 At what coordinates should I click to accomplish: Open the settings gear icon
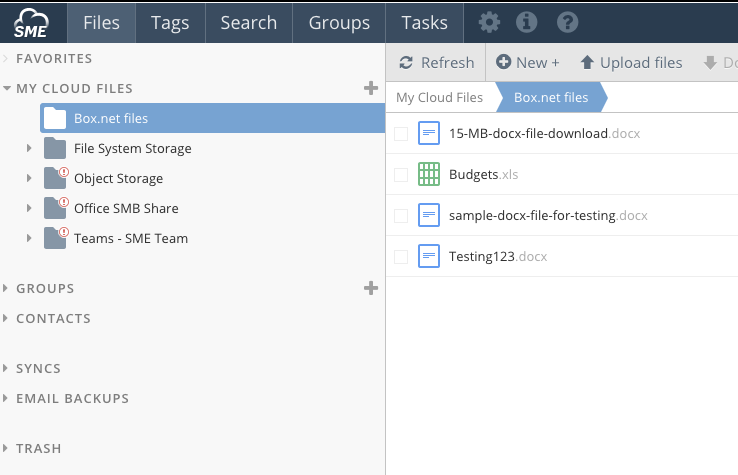488,22
